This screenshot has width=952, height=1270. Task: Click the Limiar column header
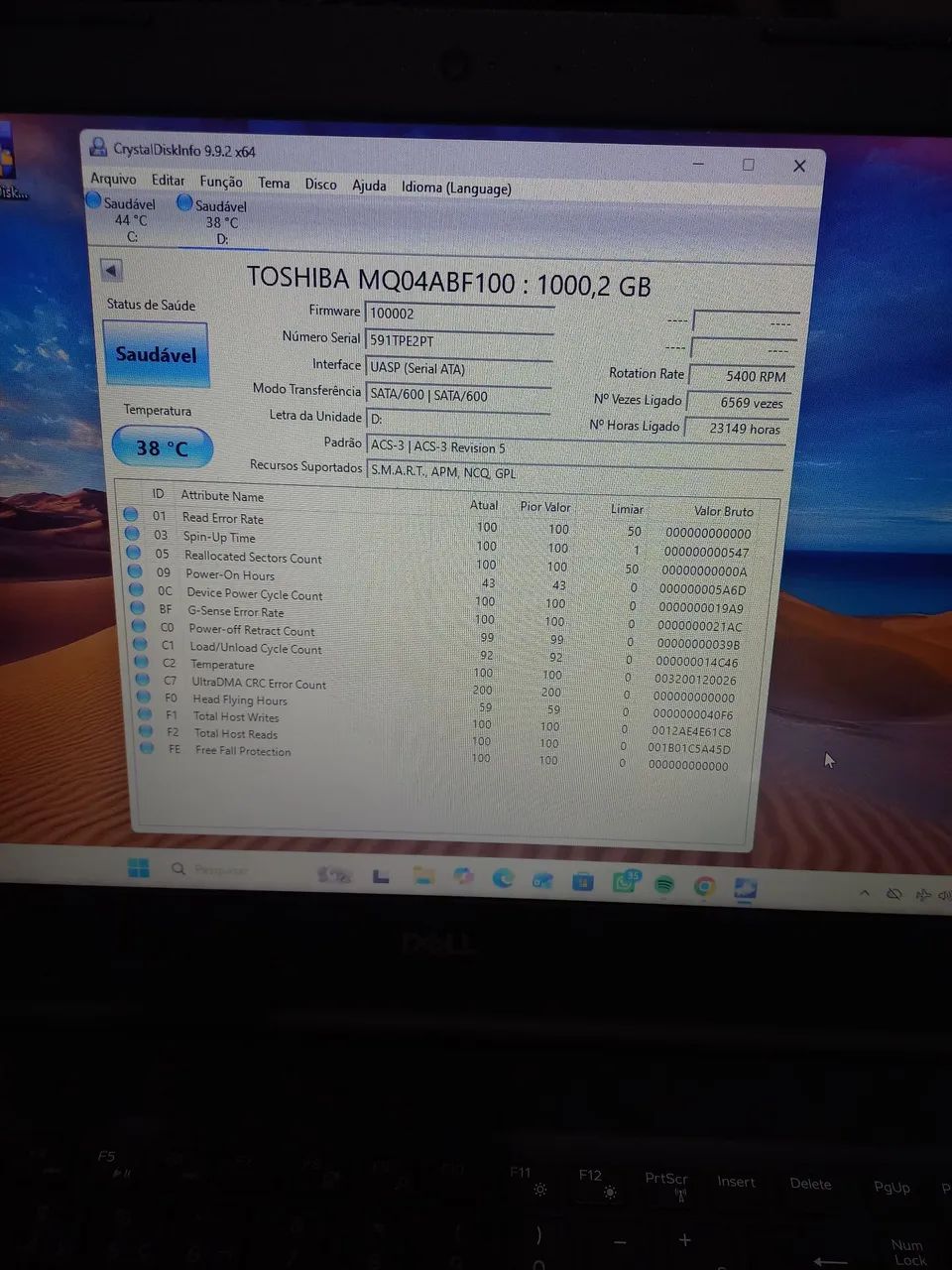(627, 509)
